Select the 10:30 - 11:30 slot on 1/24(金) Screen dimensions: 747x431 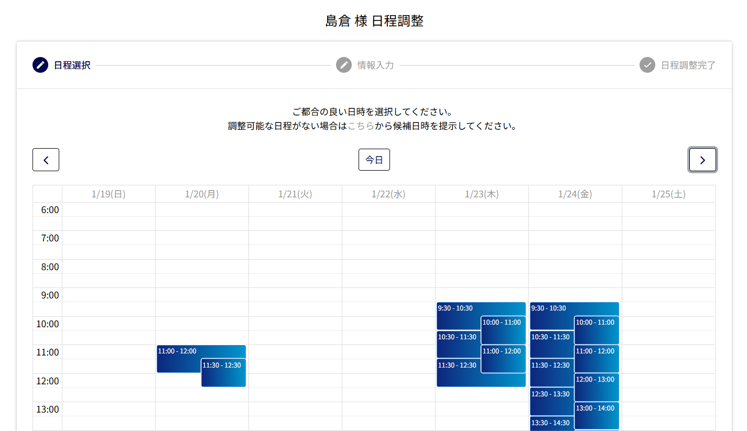552,344
